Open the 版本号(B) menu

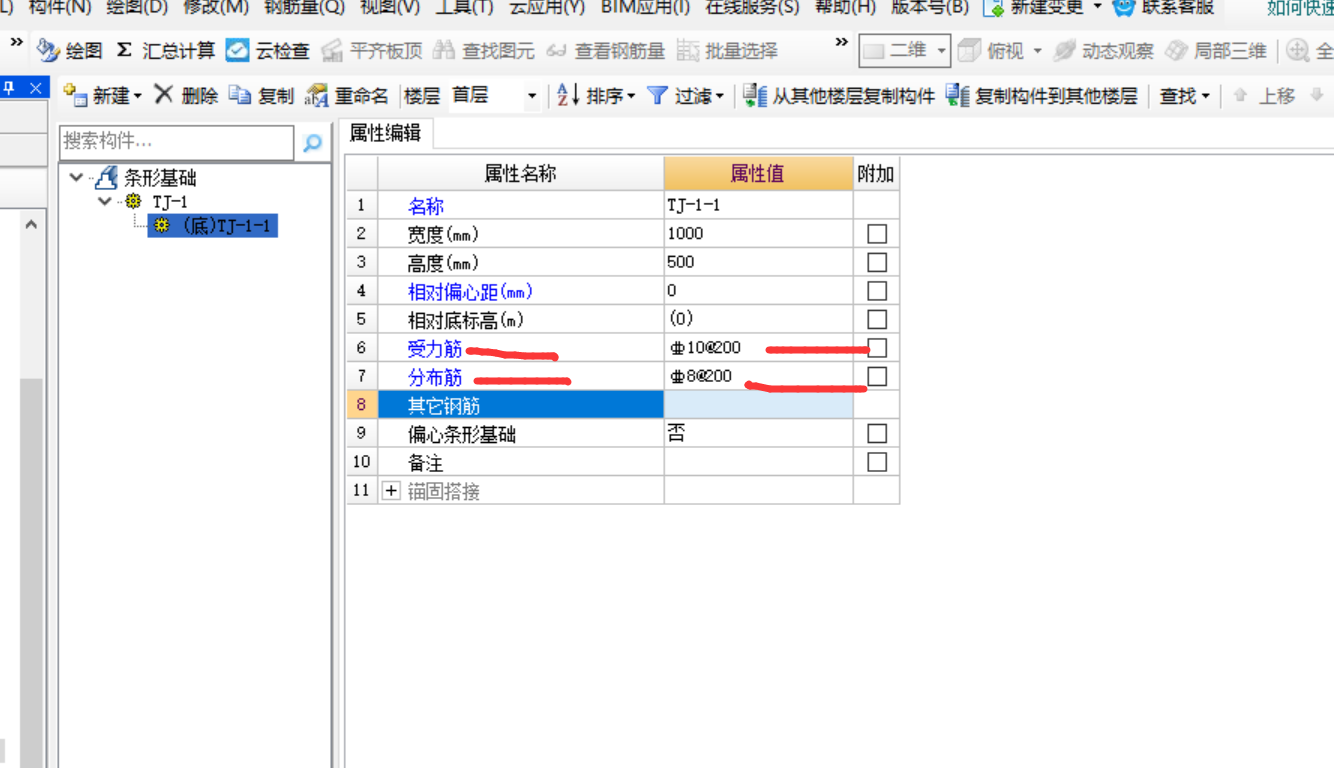pos(930,7)
